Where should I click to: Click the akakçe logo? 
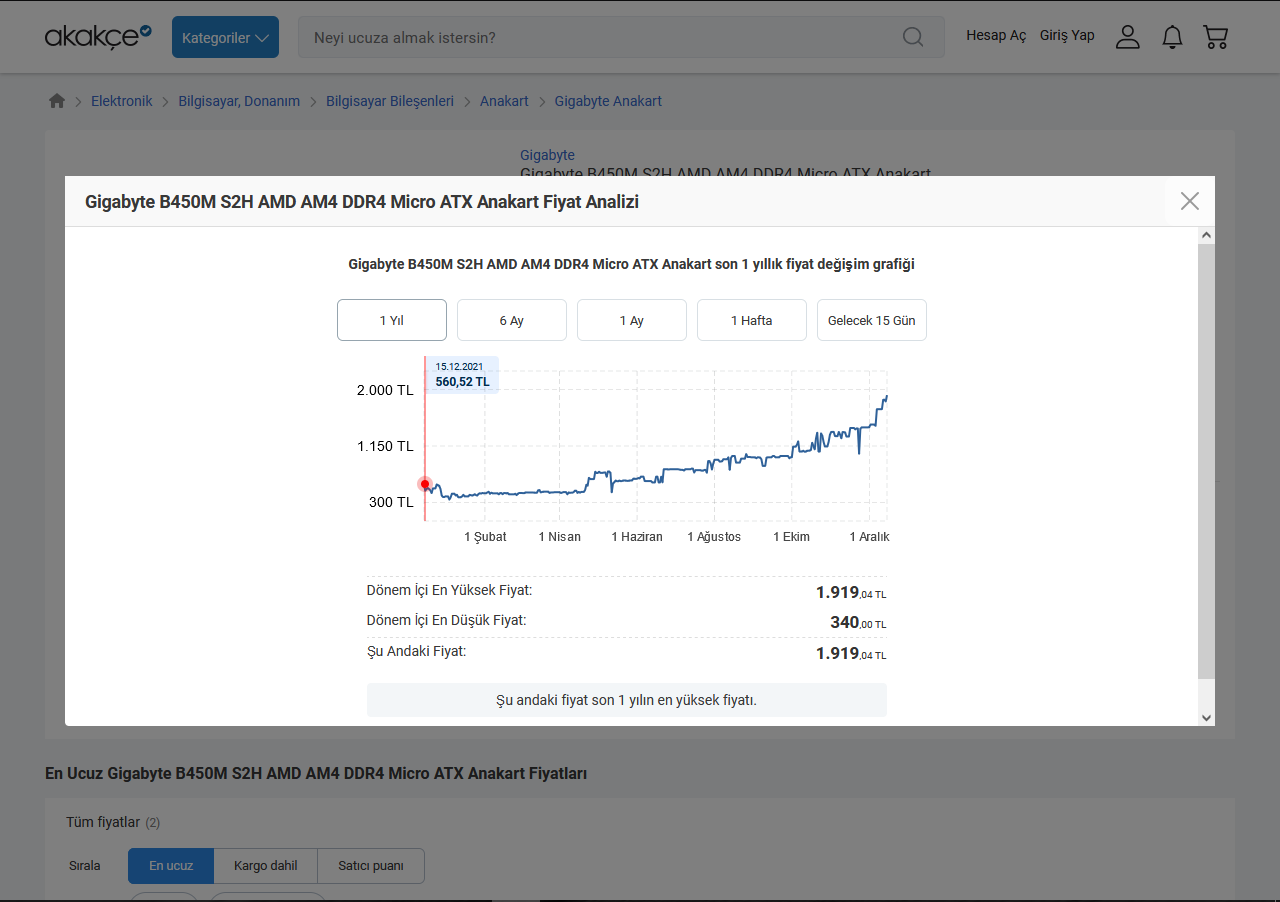pos(98,37)
